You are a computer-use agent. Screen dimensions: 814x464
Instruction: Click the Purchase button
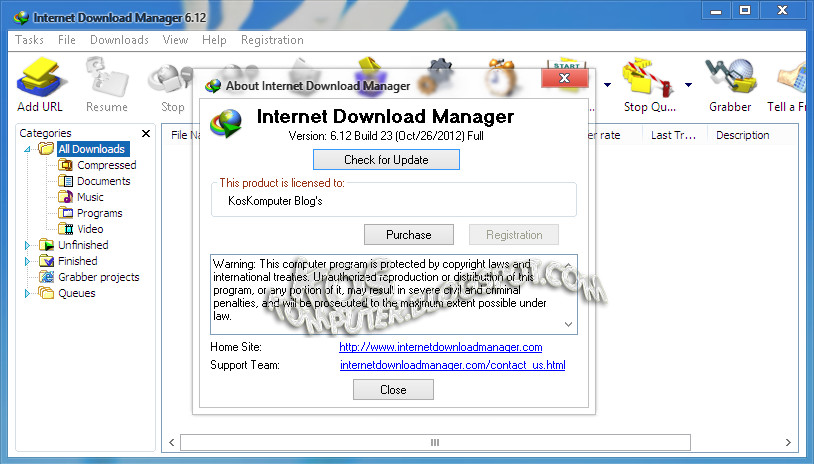pyautogui.click(x=409, y=235)
